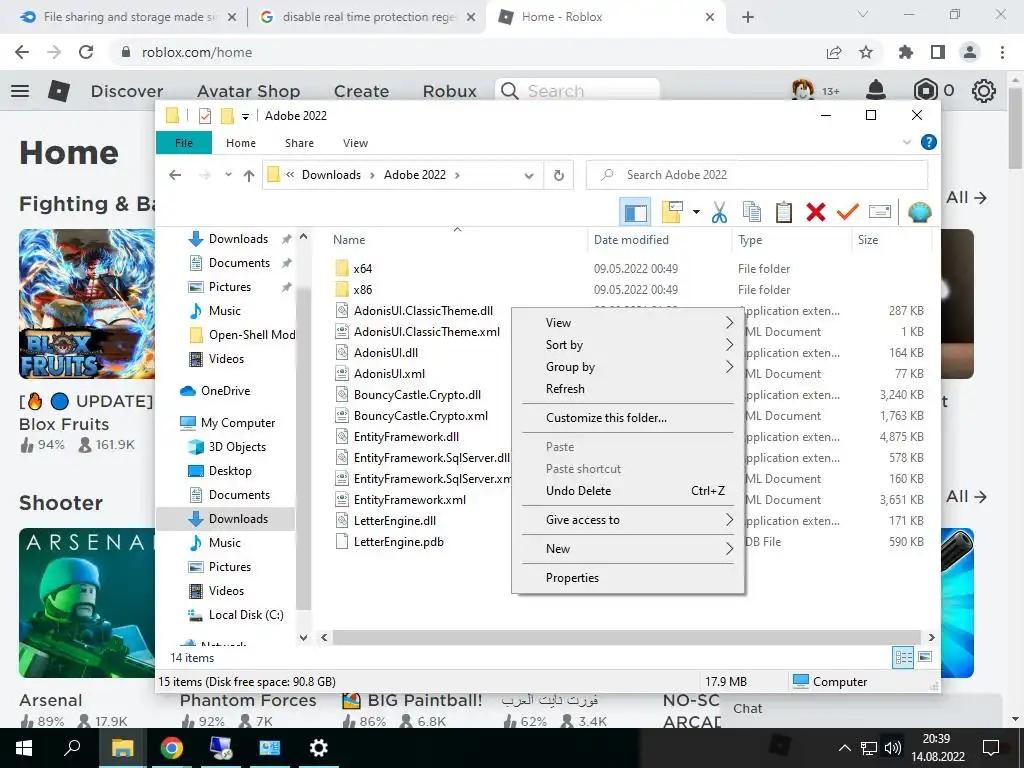
Task: Navigate back in Explorer window
Action: click(x=175, y=175)
